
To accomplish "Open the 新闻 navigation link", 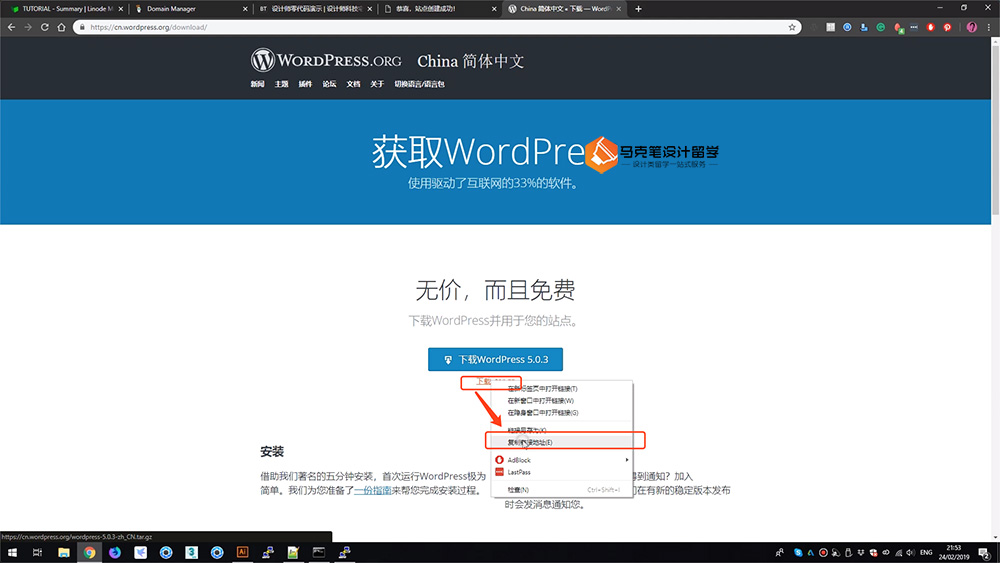I will click(257, 84).
